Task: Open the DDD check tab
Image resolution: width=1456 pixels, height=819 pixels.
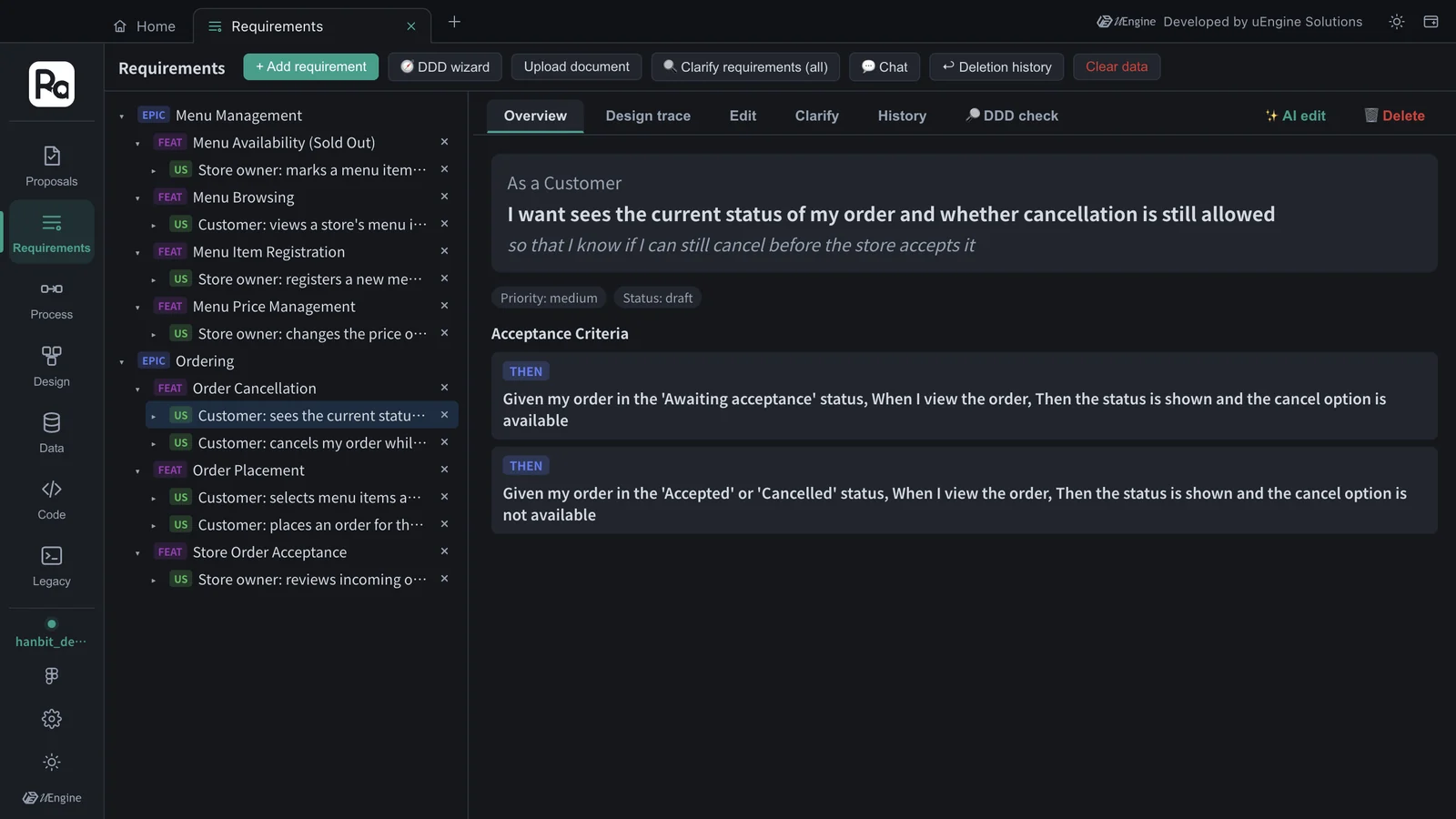Action: pos(1012,116)
